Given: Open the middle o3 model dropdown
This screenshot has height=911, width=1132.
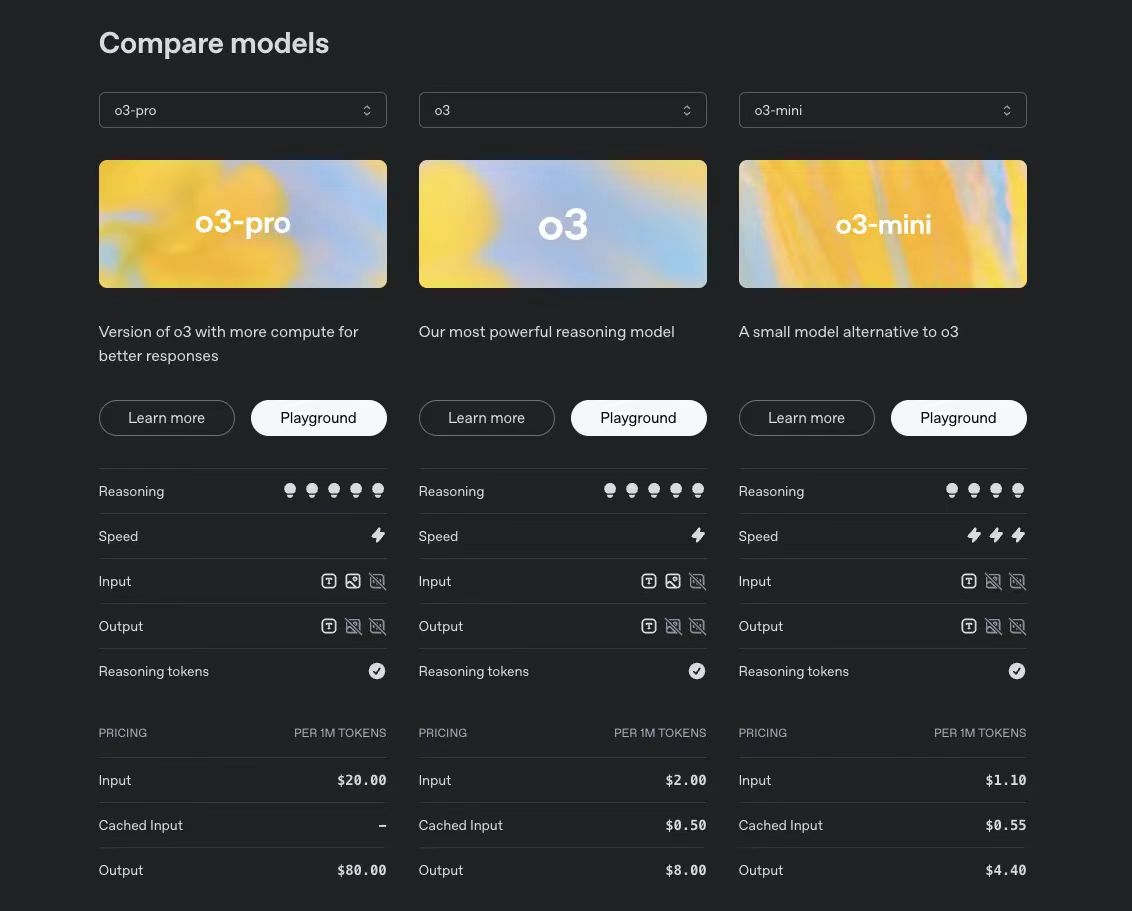Looking at the screenshot, I should [562, 109].
